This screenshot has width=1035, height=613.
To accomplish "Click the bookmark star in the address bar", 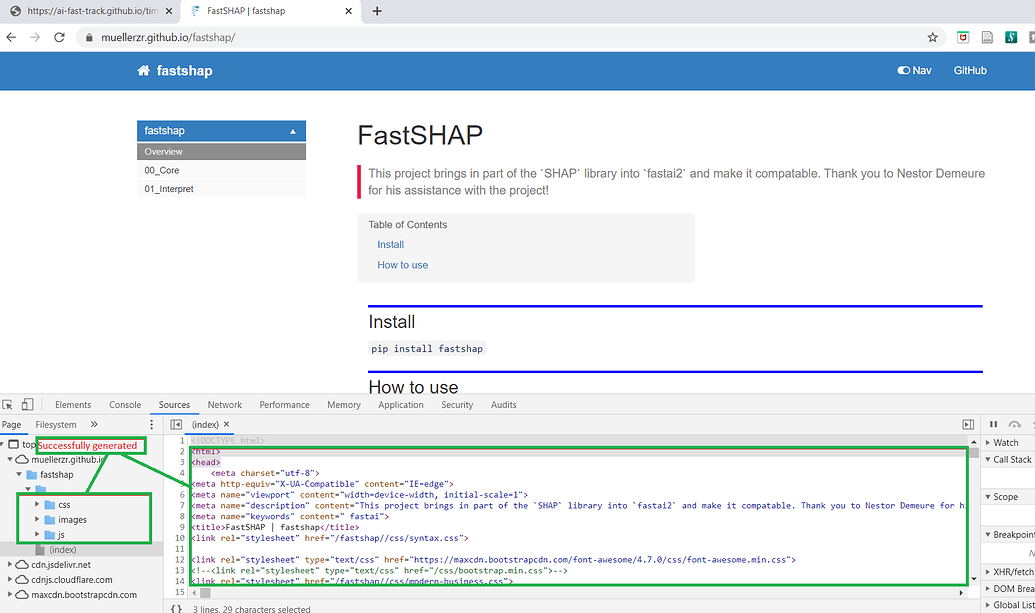I will click(932, 36).
